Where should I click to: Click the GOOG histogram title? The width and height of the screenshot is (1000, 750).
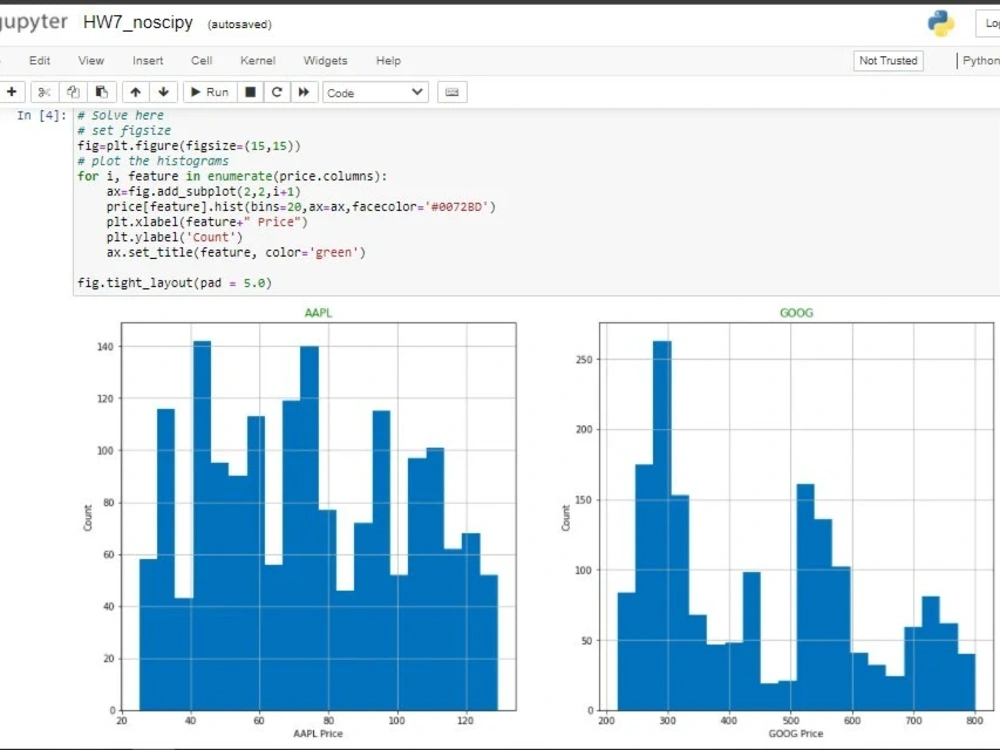[x=797, y=312]
